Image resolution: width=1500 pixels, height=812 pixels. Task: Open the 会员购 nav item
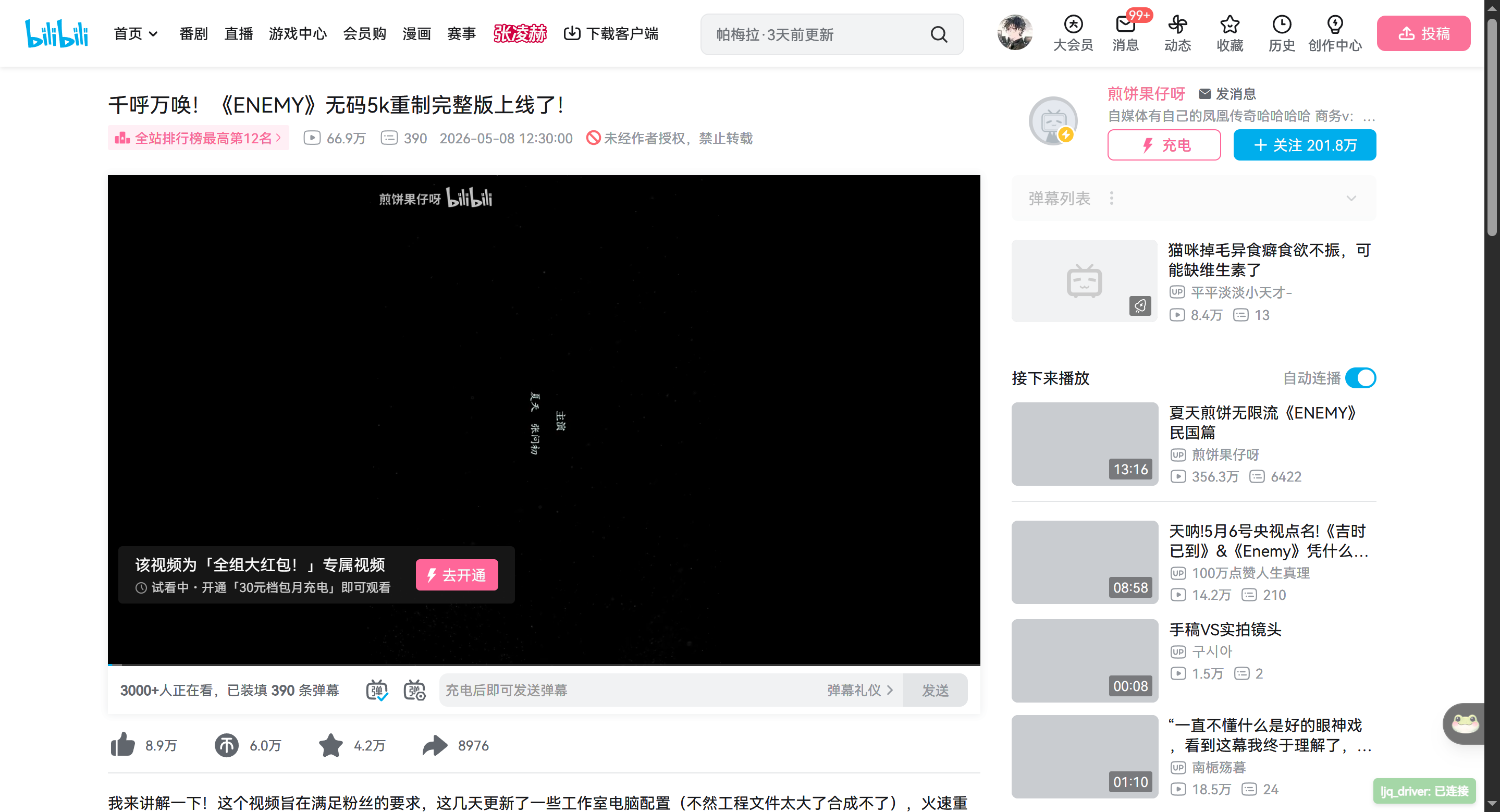(364, 33)
